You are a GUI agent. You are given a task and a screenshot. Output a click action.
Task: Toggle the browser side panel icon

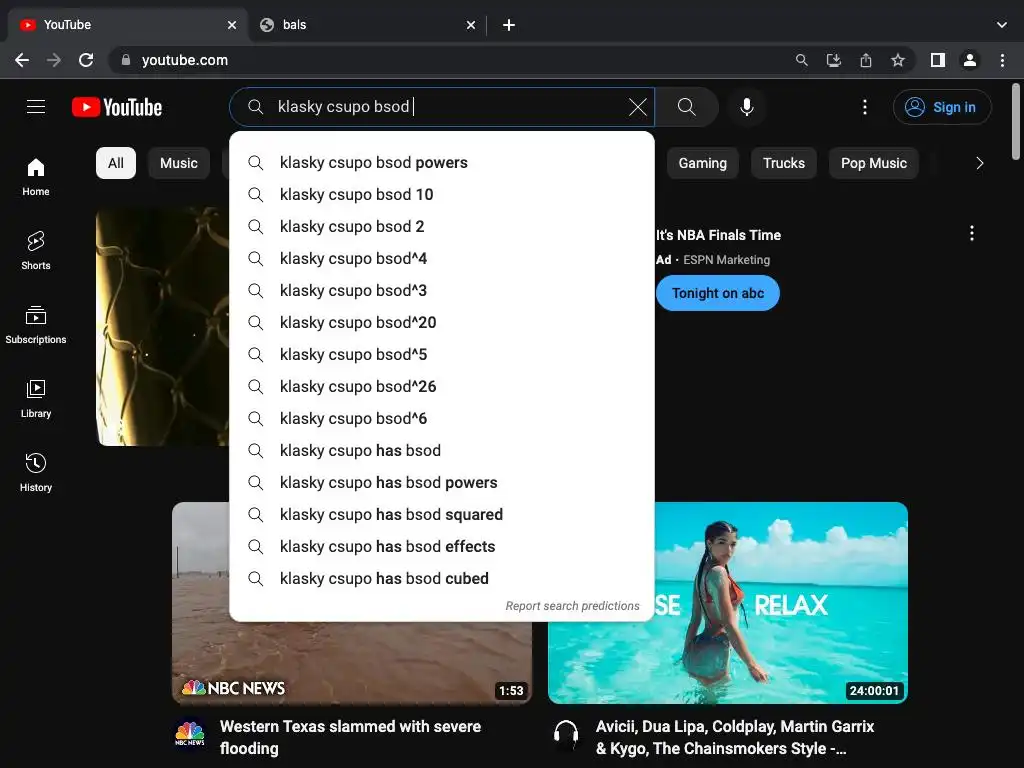(938, 60)
